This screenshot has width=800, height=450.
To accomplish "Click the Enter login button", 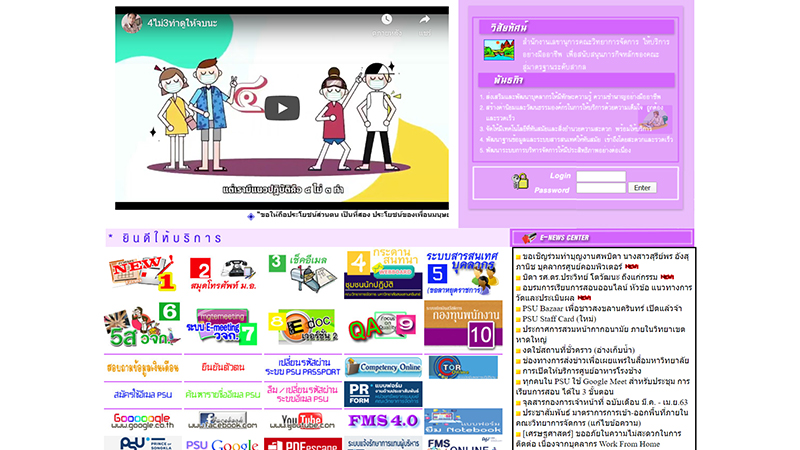I will (642, 188).
